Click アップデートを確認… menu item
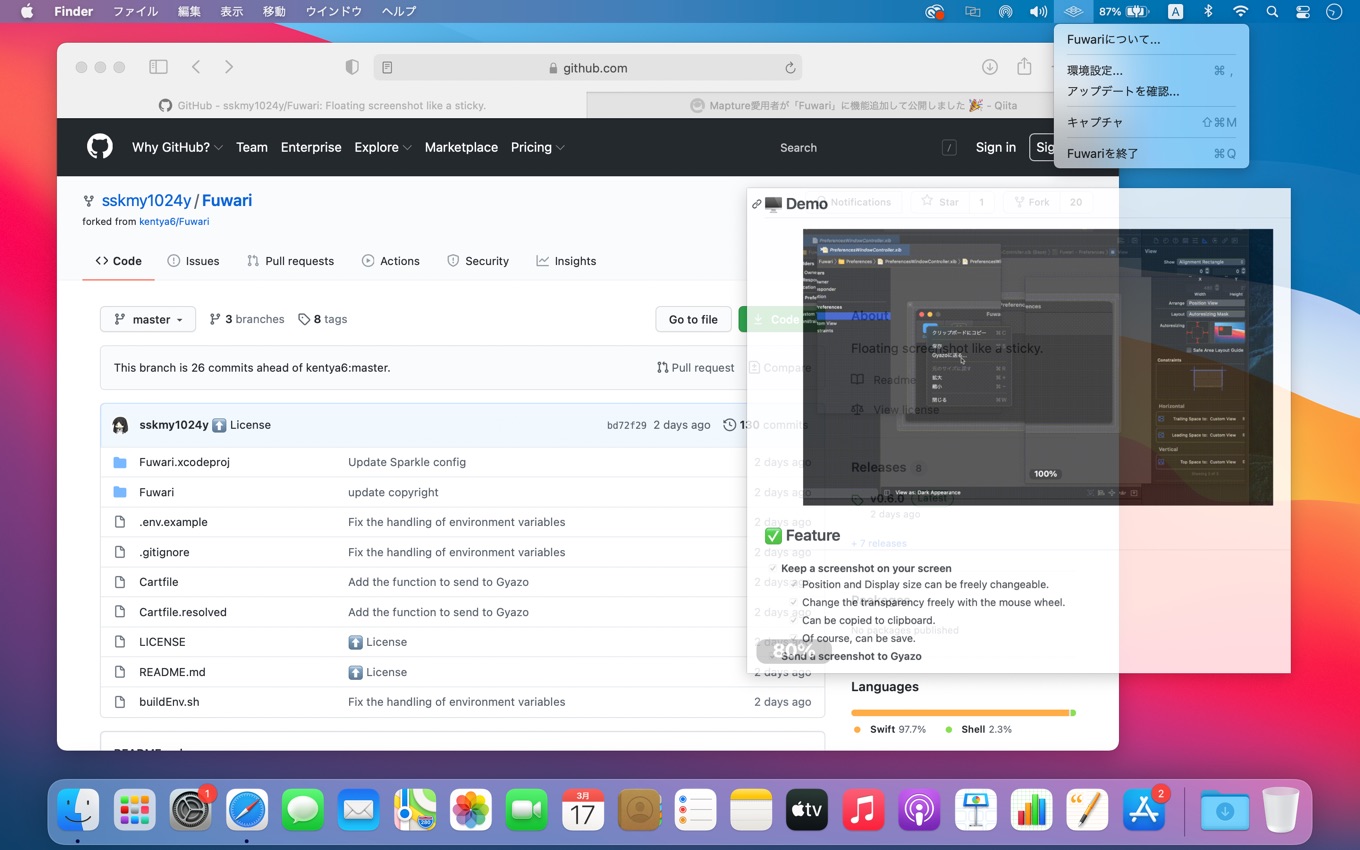1360x850 pixels. [1151, 91]
